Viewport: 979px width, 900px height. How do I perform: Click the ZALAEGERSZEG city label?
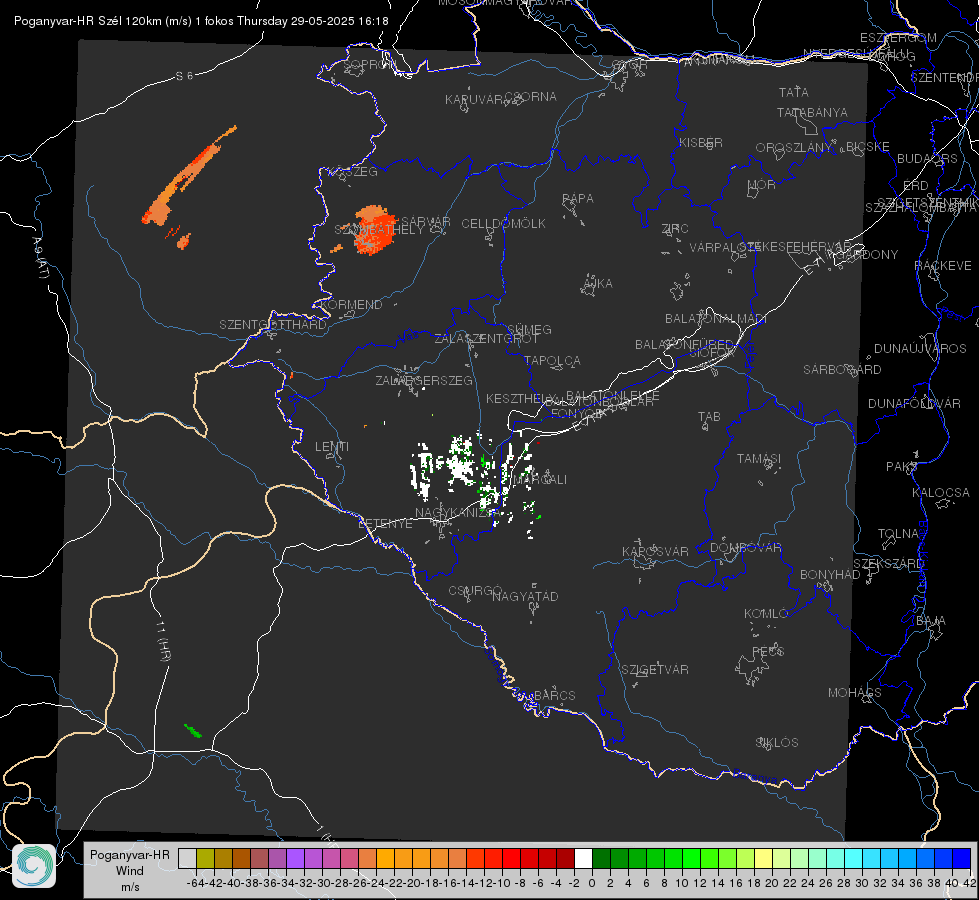click(x=424, y=380)
